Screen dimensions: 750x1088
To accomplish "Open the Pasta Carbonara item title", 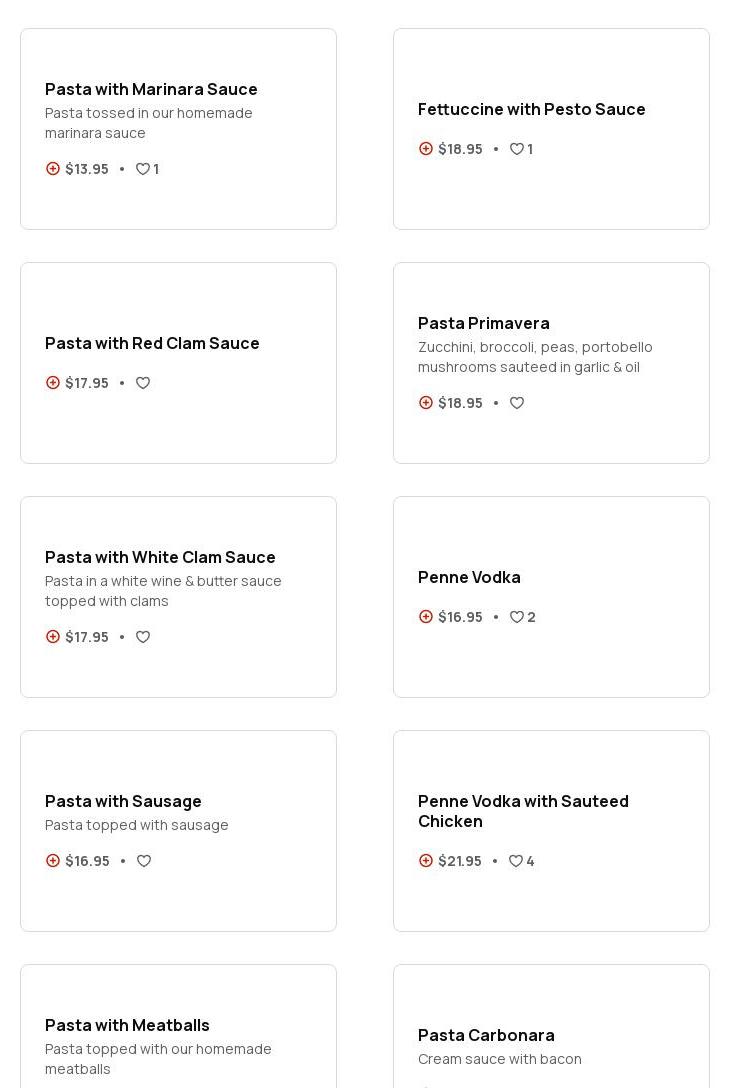I will coord(486,1035).
